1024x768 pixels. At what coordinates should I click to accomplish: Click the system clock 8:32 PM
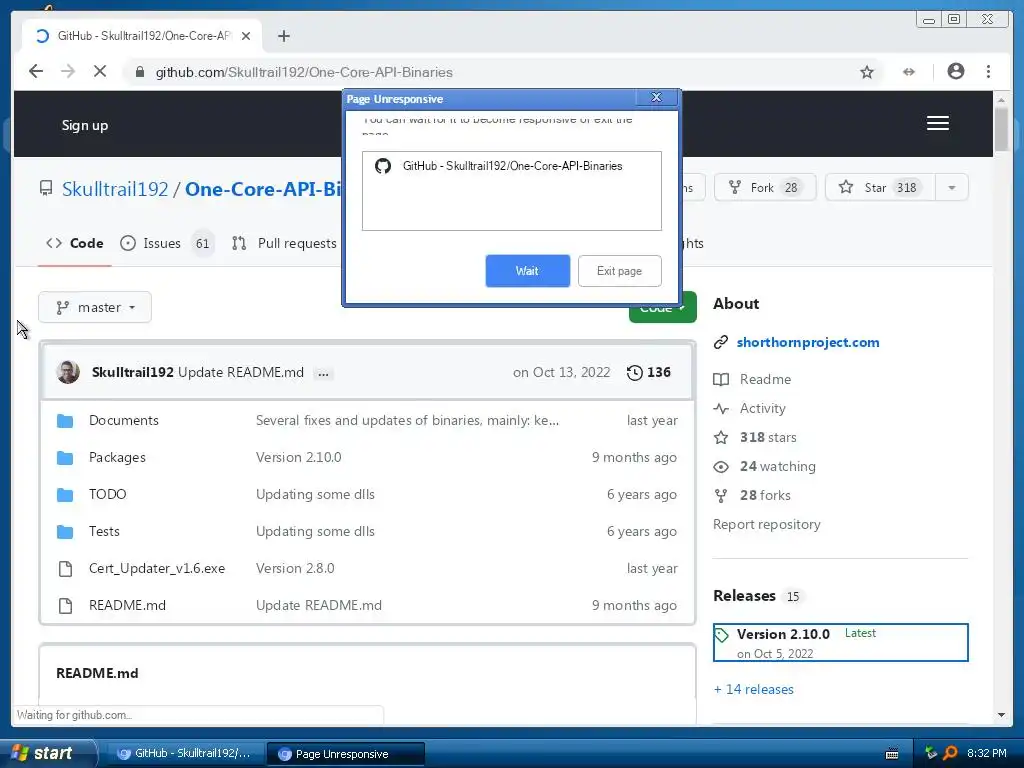click(x=987, y=754)
